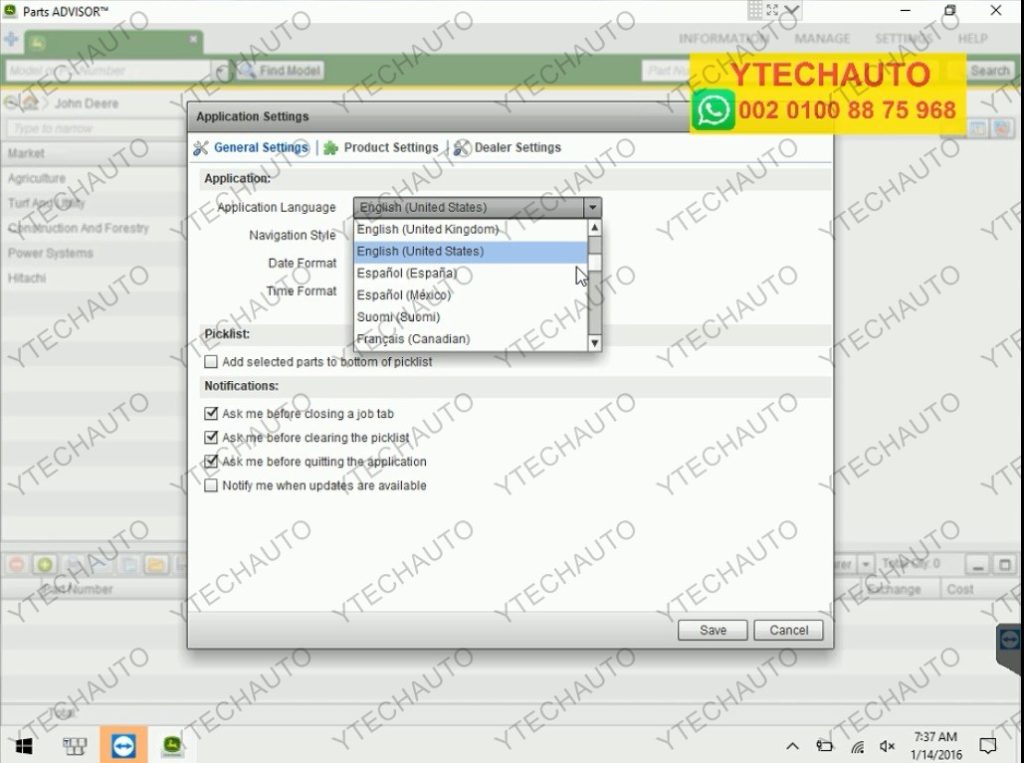The height and width of the screenshot is (763, 1024).
Task: Focus the Model or PIN number field
Action: coord(108,71)
